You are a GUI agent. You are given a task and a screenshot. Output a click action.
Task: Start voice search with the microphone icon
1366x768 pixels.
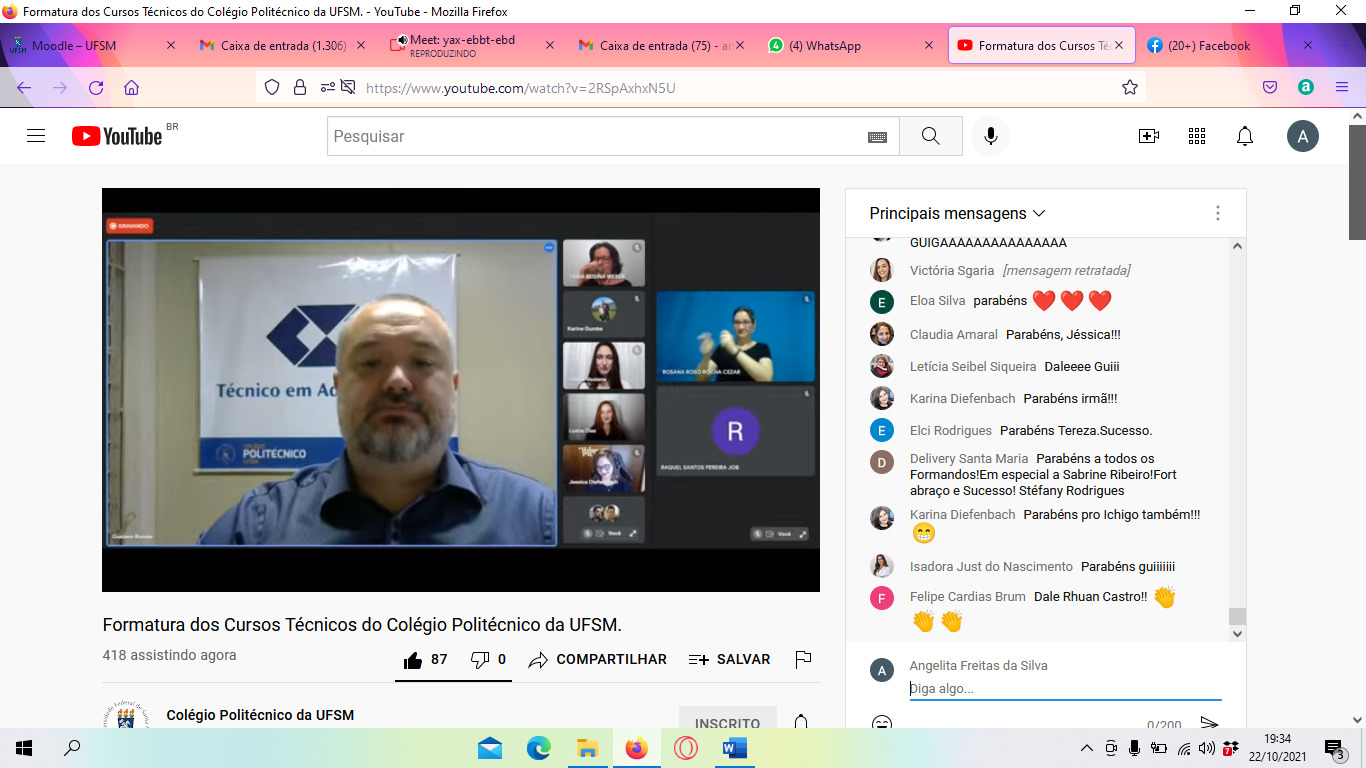point(990,136)
